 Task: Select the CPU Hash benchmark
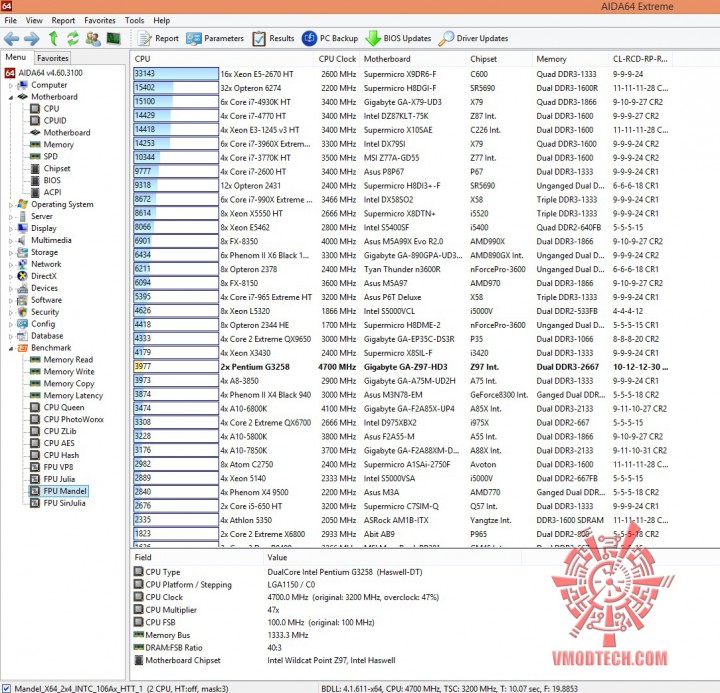pos(55,455)
